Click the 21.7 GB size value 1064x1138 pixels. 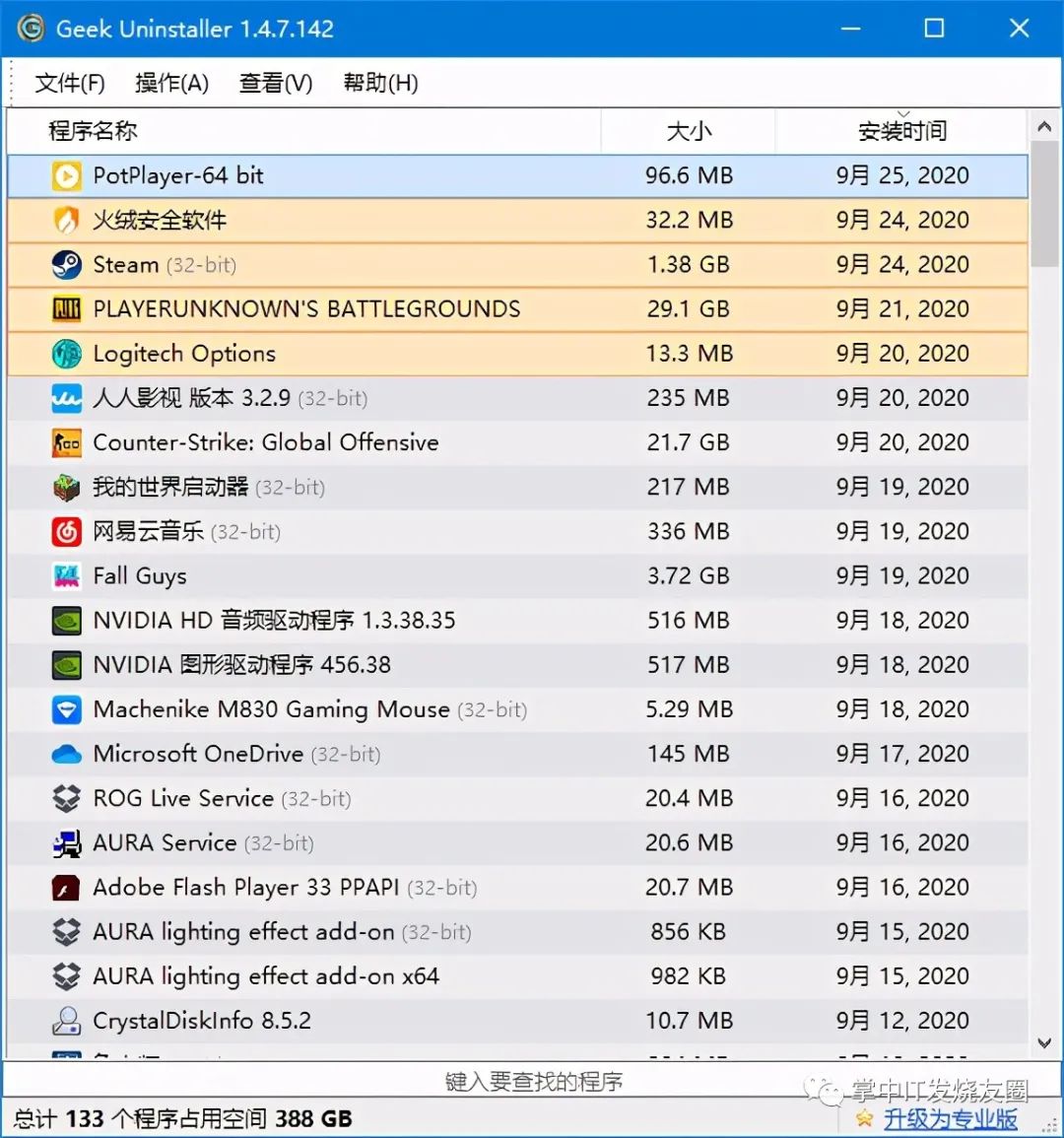[689, 442]
